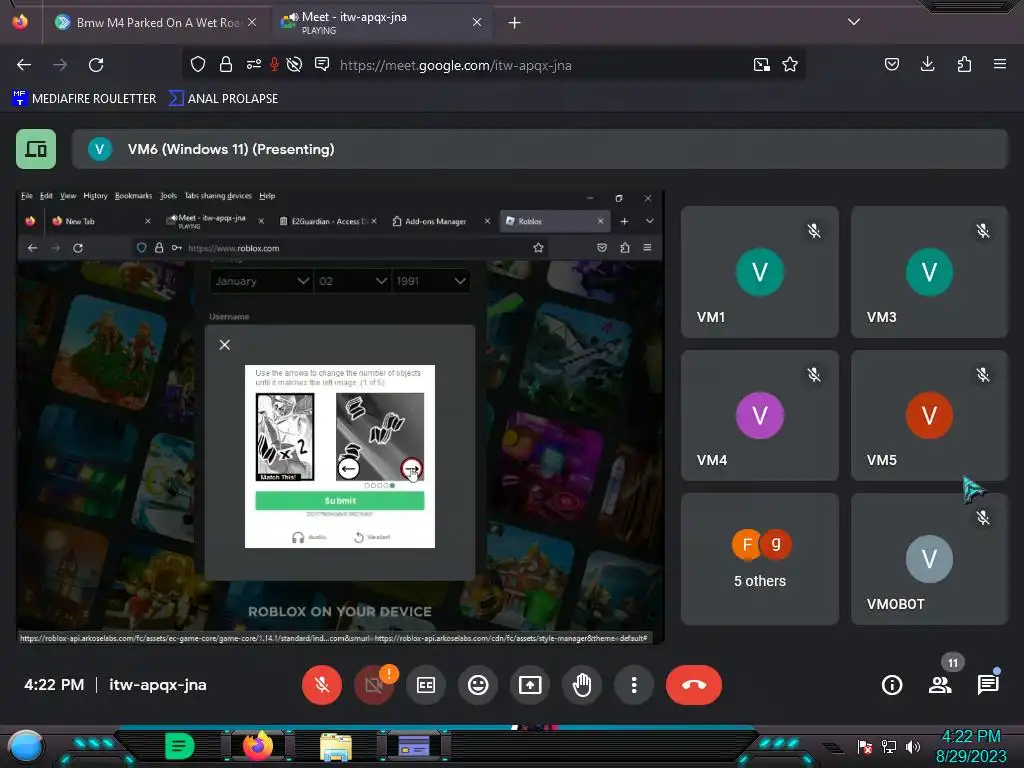Raise hand in the meeting
The image size is (1024, 768).
pyautogui.click(x=582, y=685)
